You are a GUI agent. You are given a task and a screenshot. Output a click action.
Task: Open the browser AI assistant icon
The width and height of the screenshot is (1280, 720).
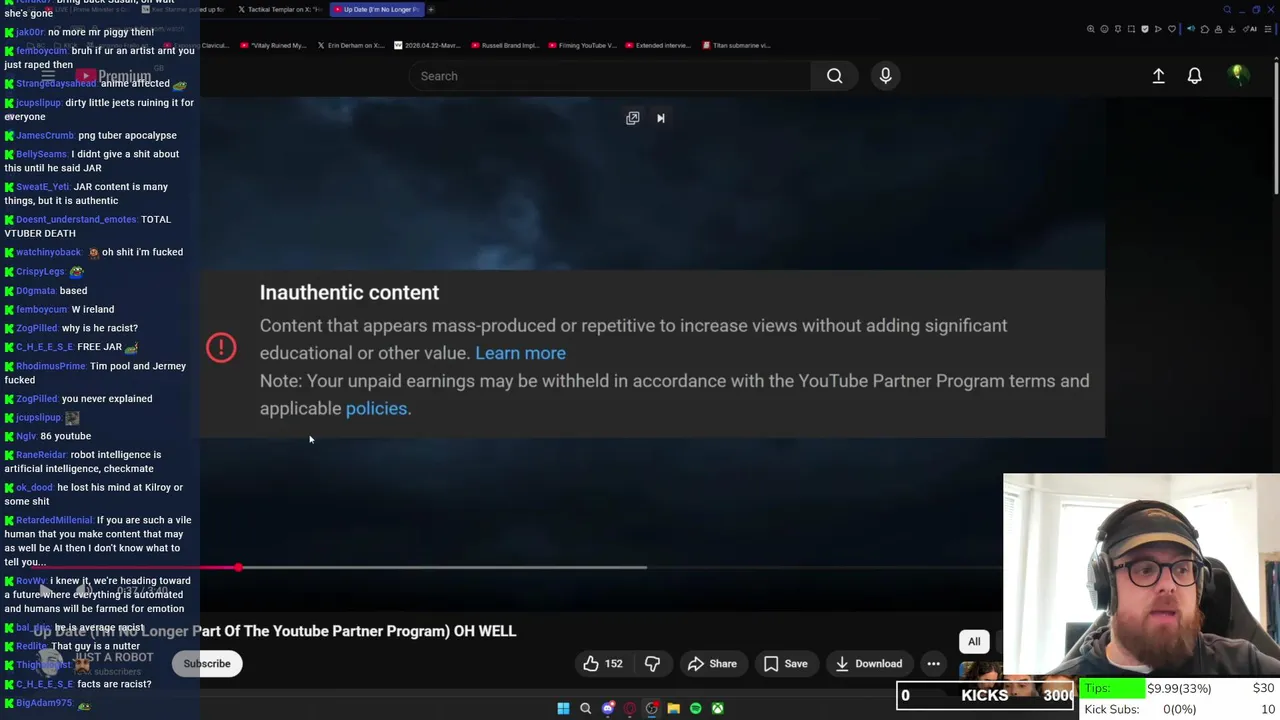[x=1250, y=29]
